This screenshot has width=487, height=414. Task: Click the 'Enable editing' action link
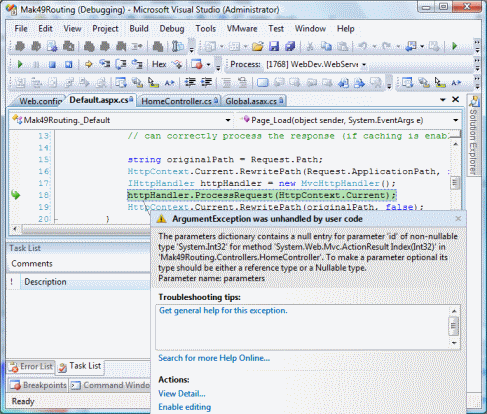click(184, 407)
